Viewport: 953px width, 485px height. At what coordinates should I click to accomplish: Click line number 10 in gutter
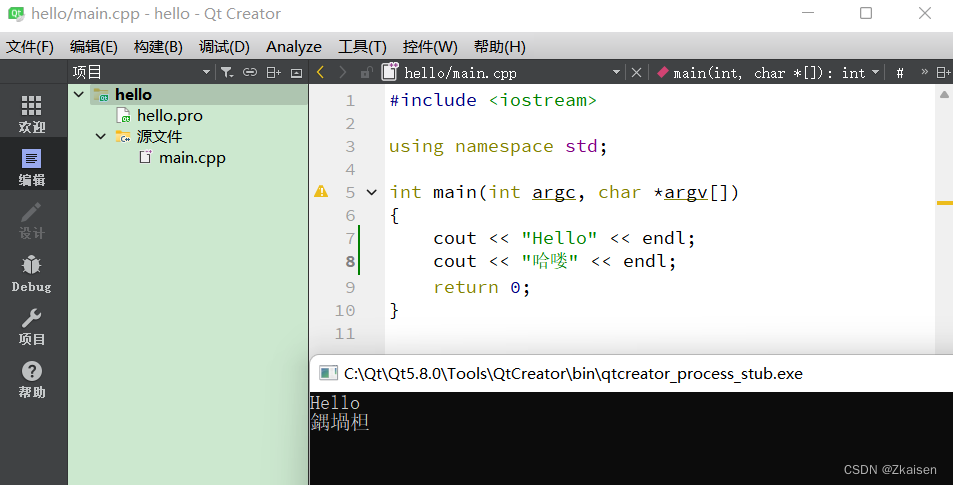pos(345,310)
